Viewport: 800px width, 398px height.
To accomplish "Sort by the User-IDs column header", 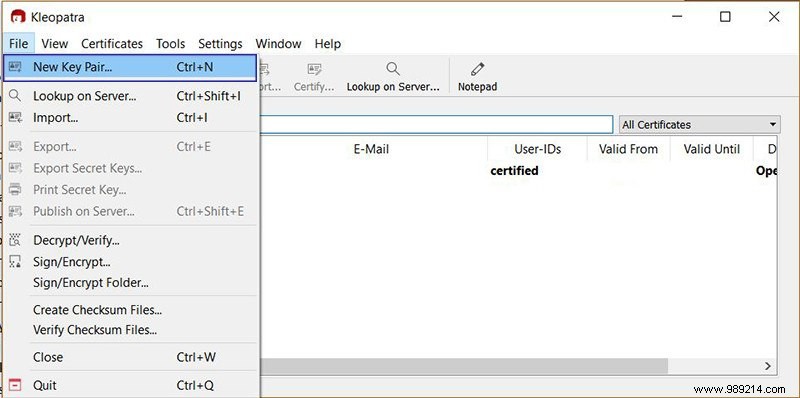I will click(537, 149).
